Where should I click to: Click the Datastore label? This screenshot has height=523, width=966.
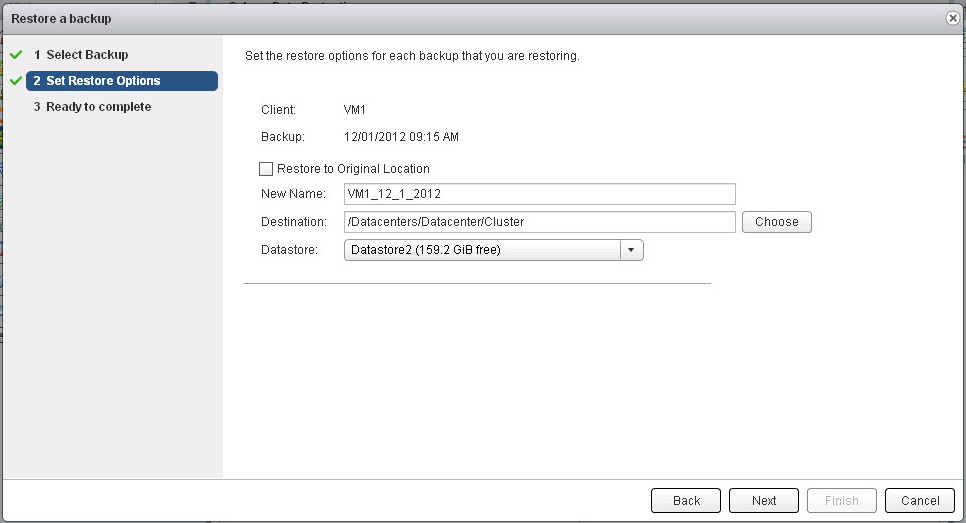tap(290, 250)
